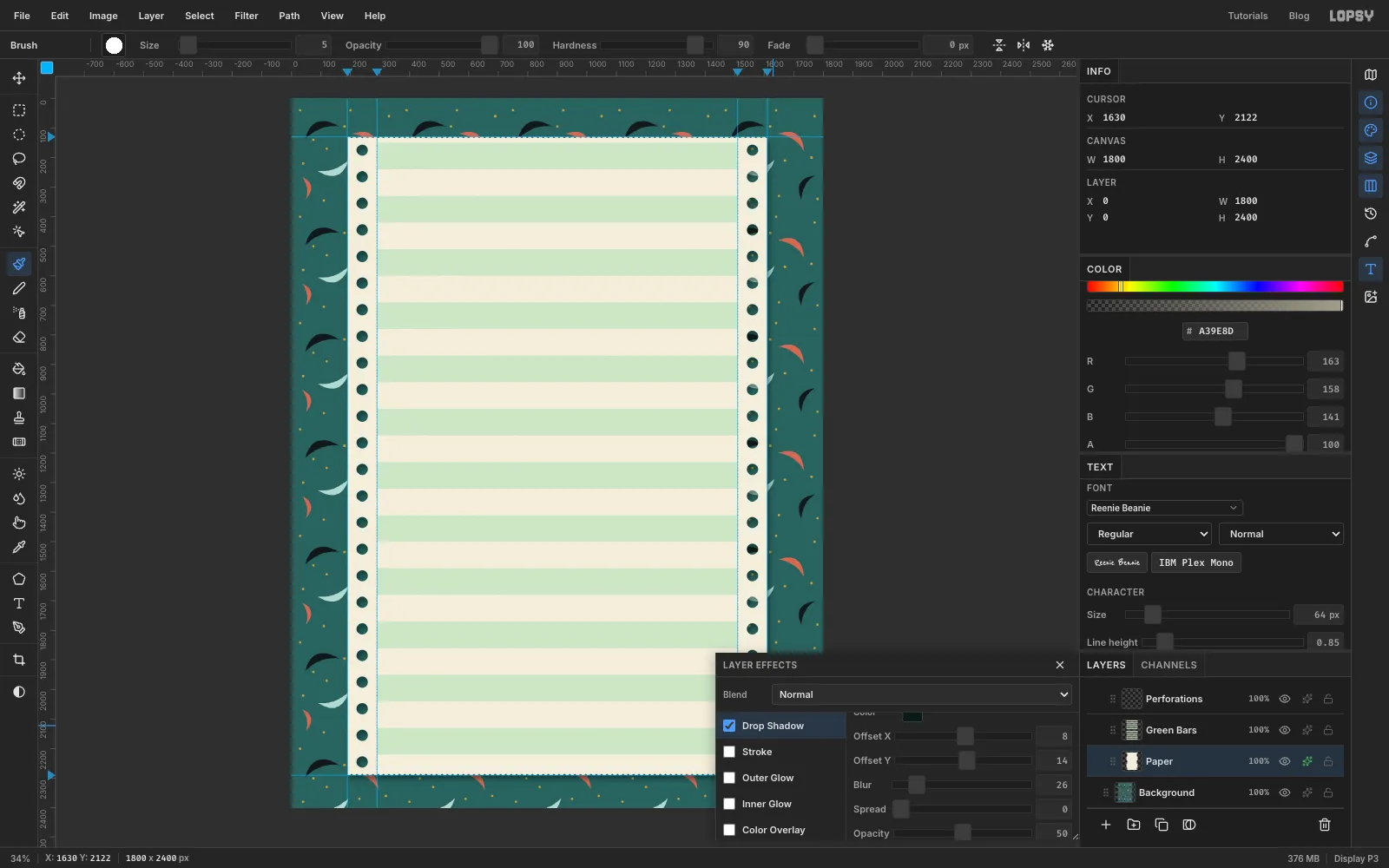This screenshot has width=1389, height=868.
Task: Open the History panel icon
Action: tap(1371, 214)
